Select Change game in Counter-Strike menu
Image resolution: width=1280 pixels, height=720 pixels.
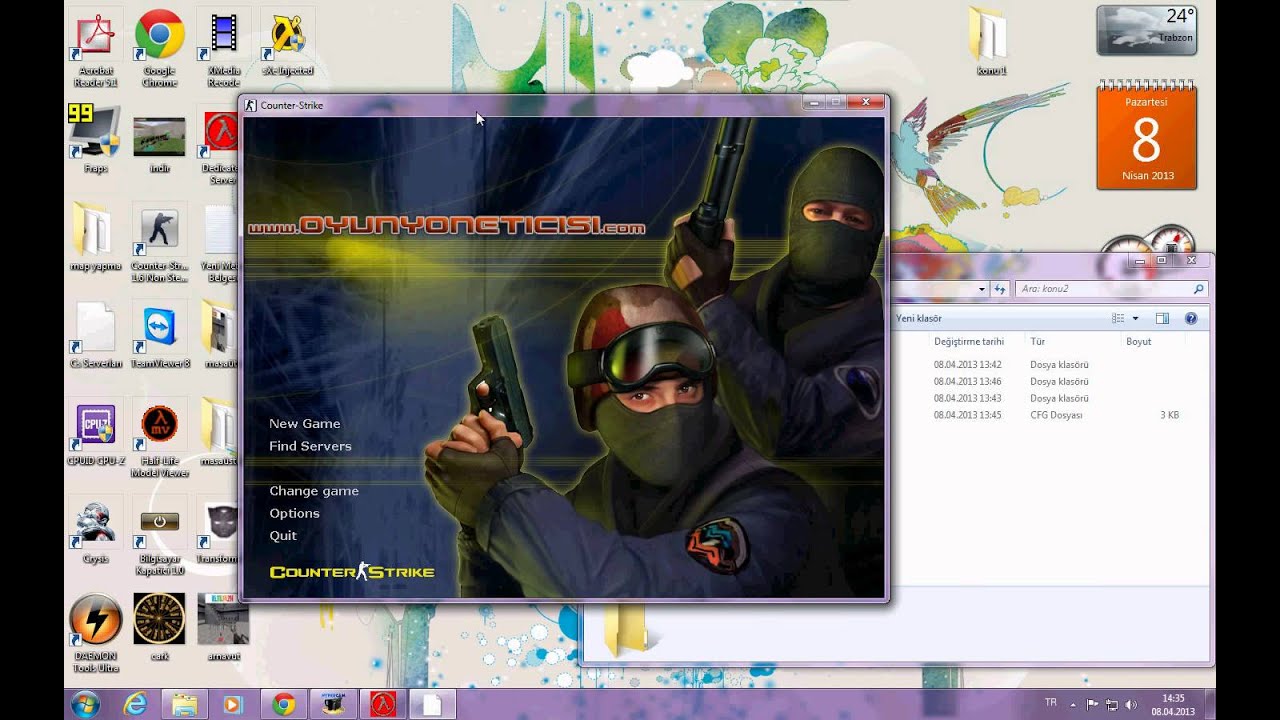(x=314, y=491)
